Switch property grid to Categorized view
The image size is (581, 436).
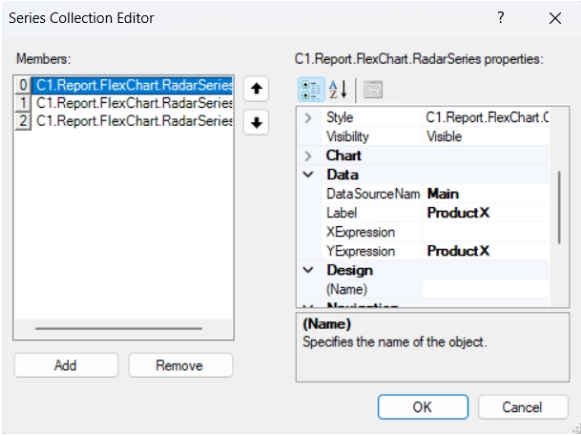(x=311, y=90)
